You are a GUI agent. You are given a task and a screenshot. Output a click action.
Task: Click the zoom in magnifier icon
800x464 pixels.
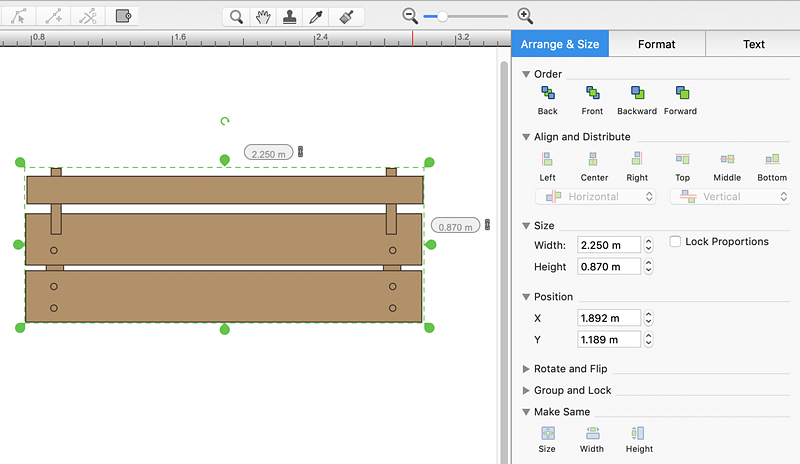(525, 16)
